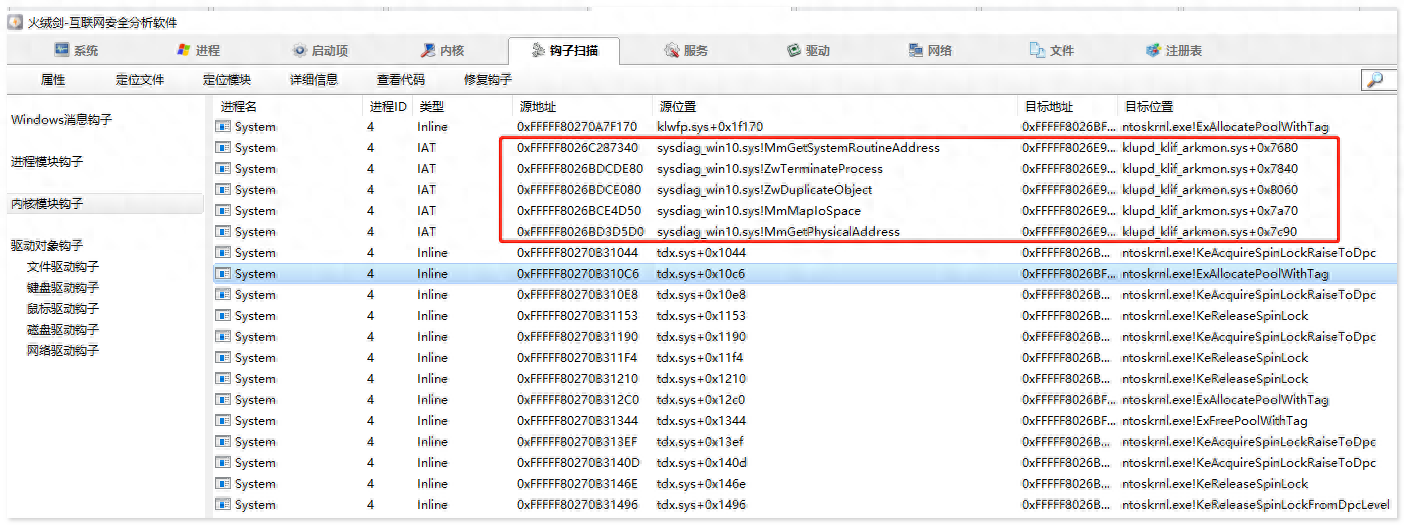
Task: Select 文件驱动钩子 in the sidebar
Action: click(63, 267)
